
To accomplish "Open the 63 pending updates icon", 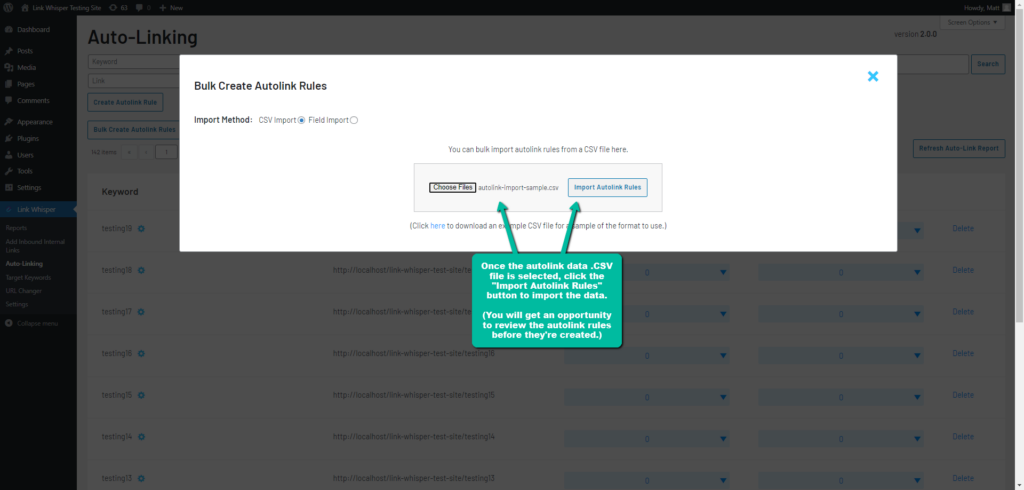I will click(x=118, y=8).
